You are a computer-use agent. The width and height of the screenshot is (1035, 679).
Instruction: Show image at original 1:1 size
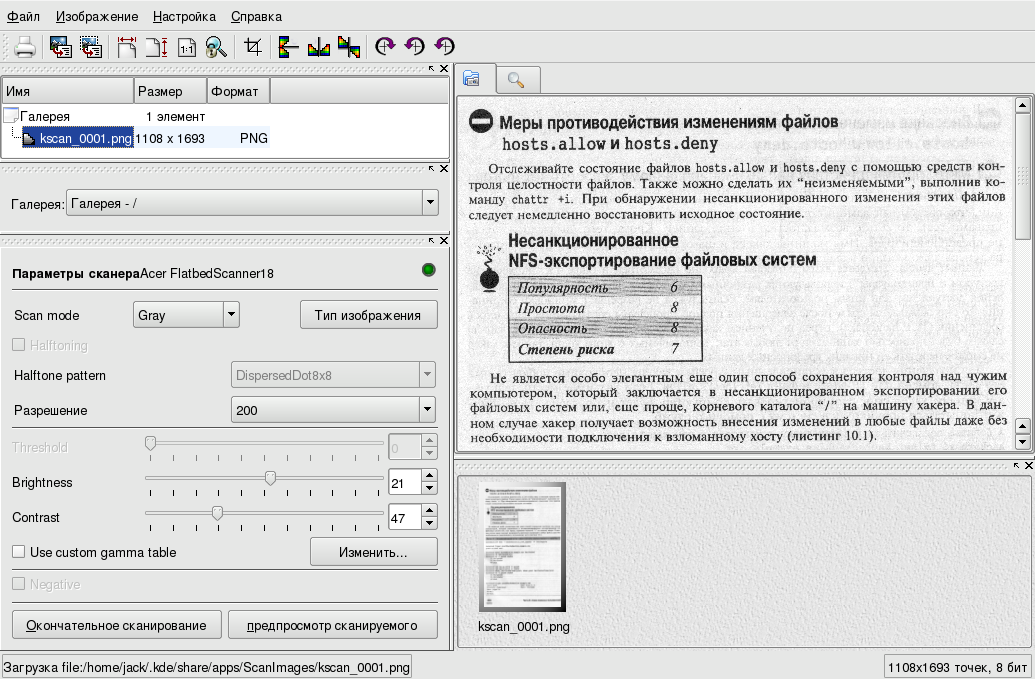click(x=187, y=46)
